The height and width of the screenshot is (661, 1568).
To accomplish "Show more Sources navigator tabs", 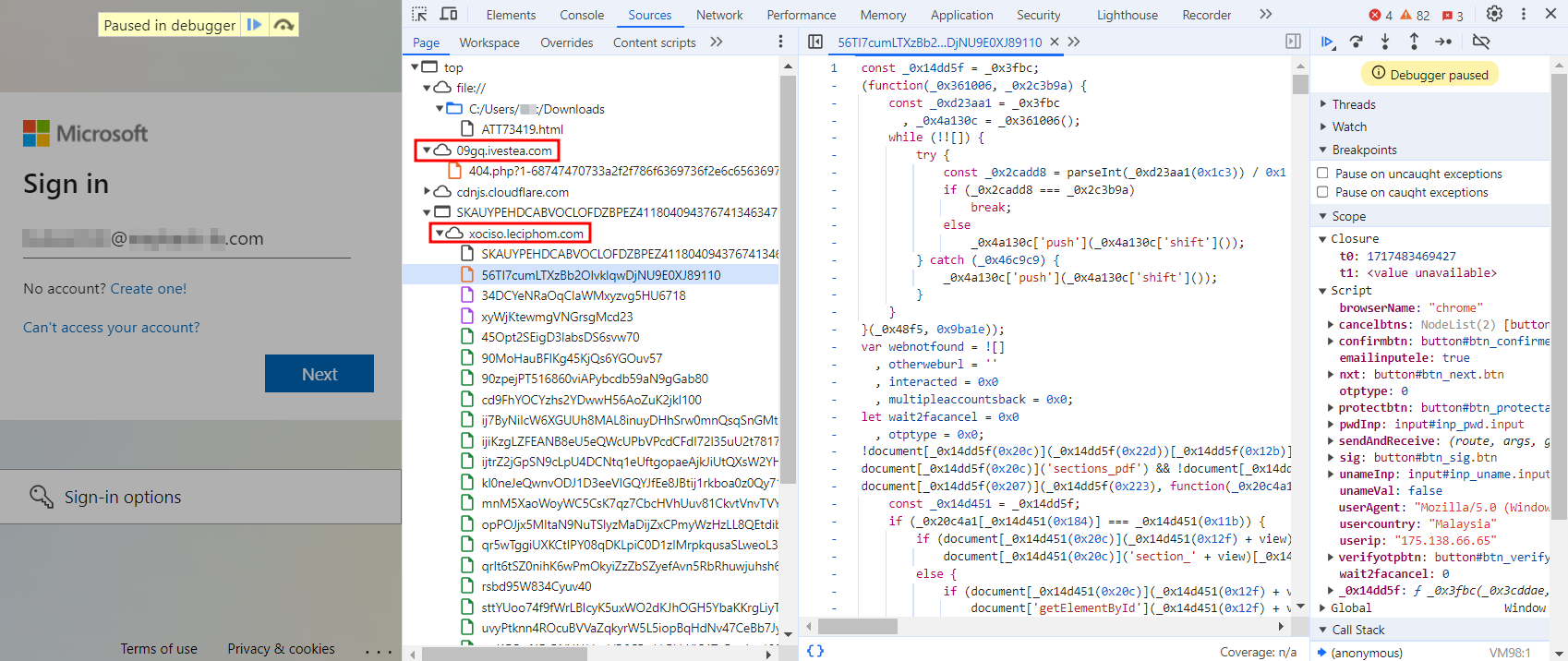I will click(717, 42).
